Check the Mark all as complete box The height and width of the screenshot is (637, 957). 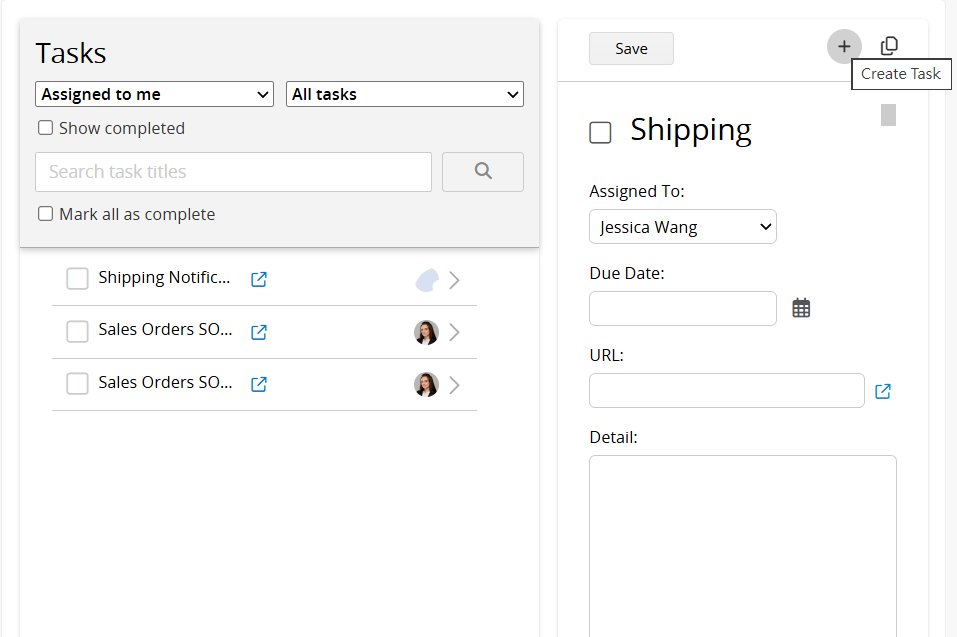(45, 214)
